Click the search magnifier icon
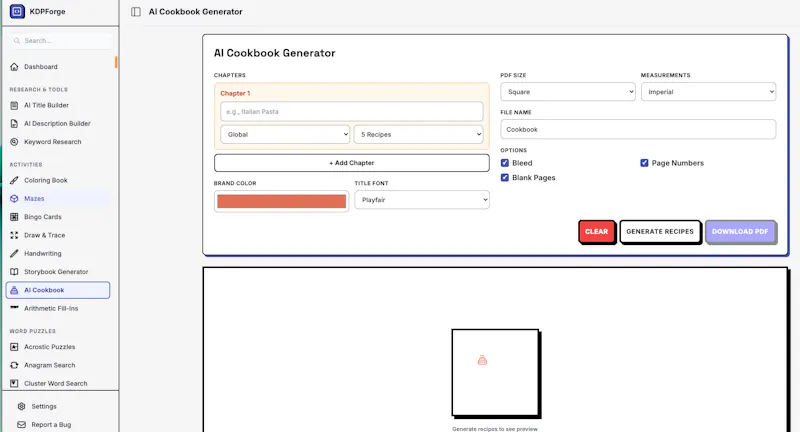Image resolution: width=800 pixels, height=432 pixels. tap(17, 41)
